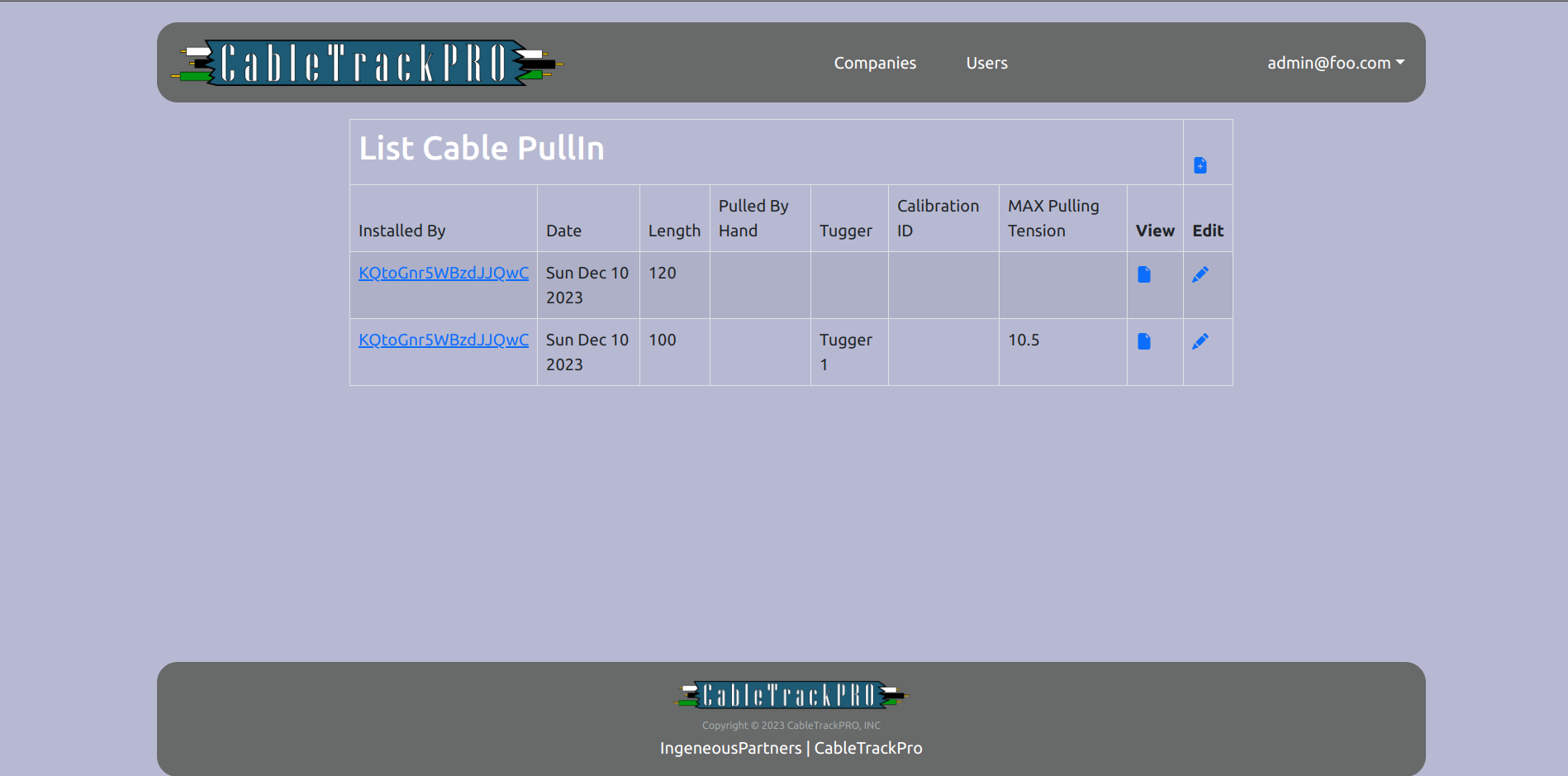Viewport: 1568px width, 776px height.
Task: Click the length value 120
Action: tap(663, 273)
